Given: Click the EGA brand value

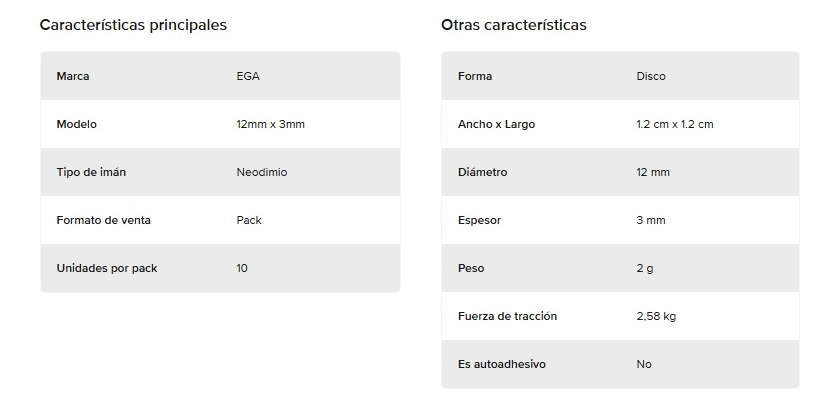Looking at the screenshot, I should pyautogui.click(x=248, y=76).
